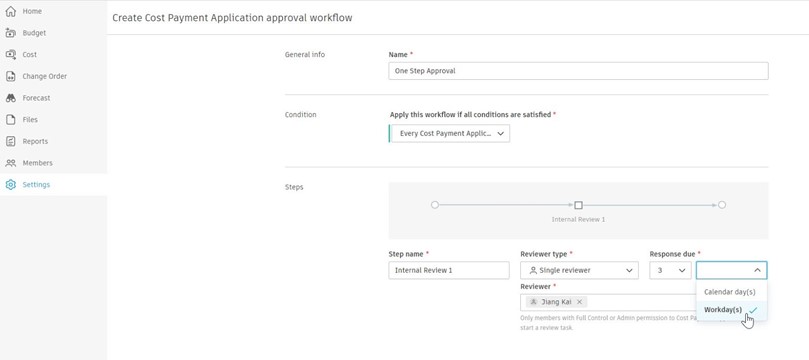The image size is (809, 360).
Task: Click the single reviewer person icon
Action: click(x=533, y=270)
